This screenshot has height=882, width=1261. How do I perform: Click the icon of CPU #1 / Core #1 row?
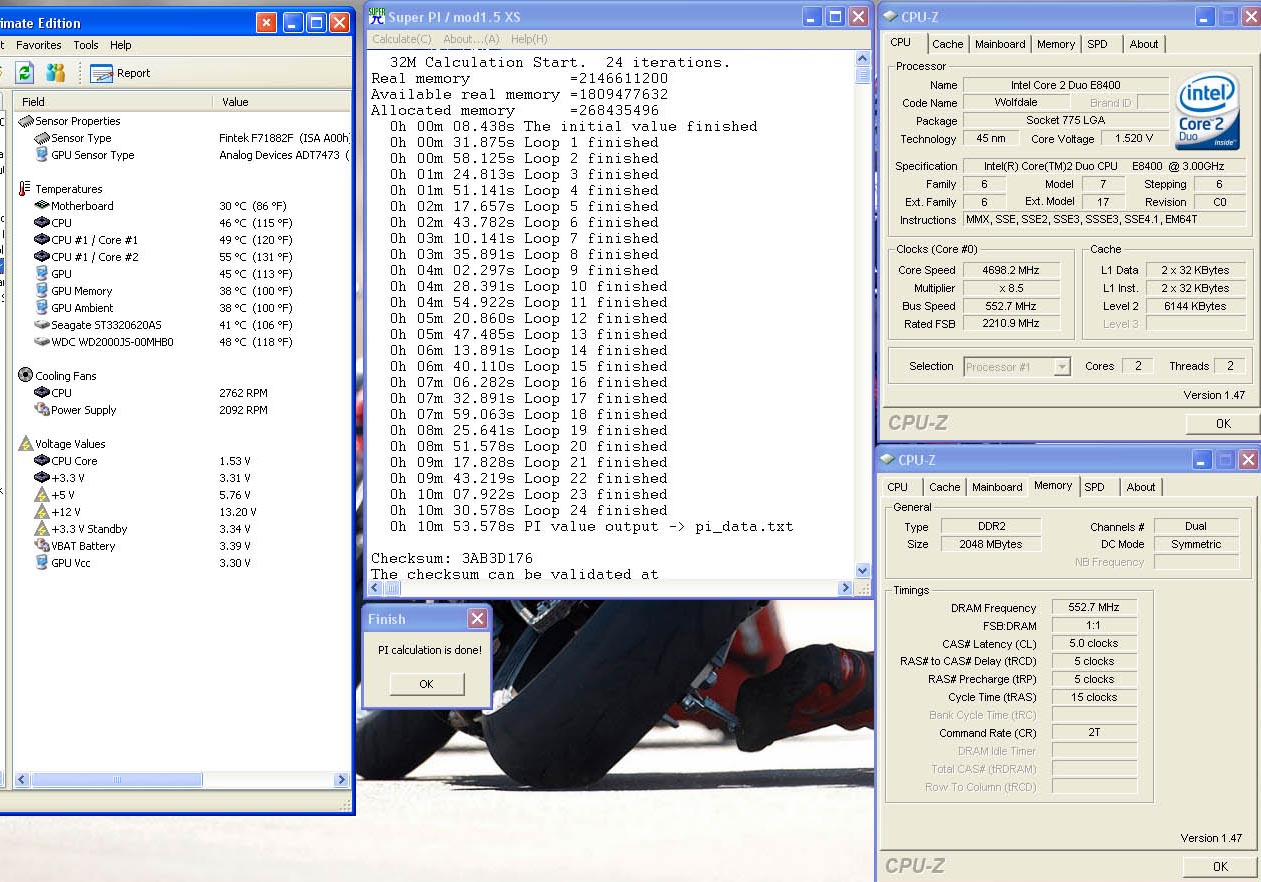42,240
